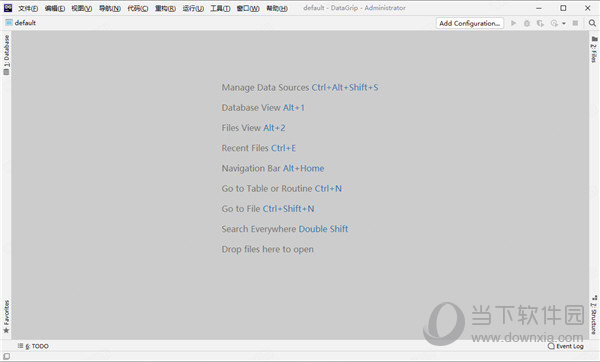Click the Add Configuration button
The image size is (600, 362).
(x=470, y=23)
